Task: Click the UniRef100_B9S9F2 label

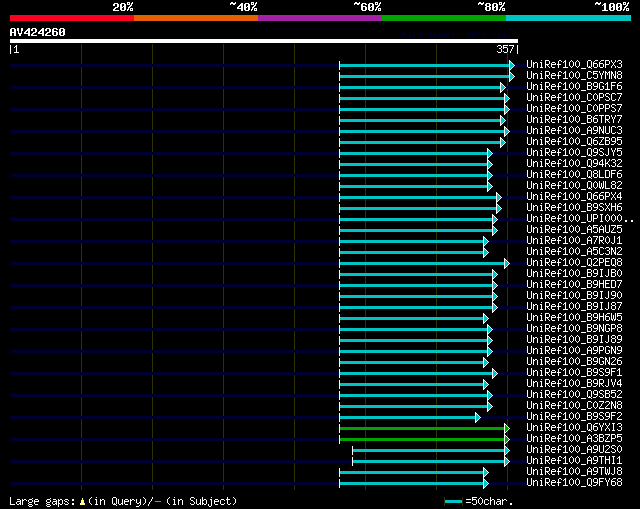Action: (x=574, y=417)
